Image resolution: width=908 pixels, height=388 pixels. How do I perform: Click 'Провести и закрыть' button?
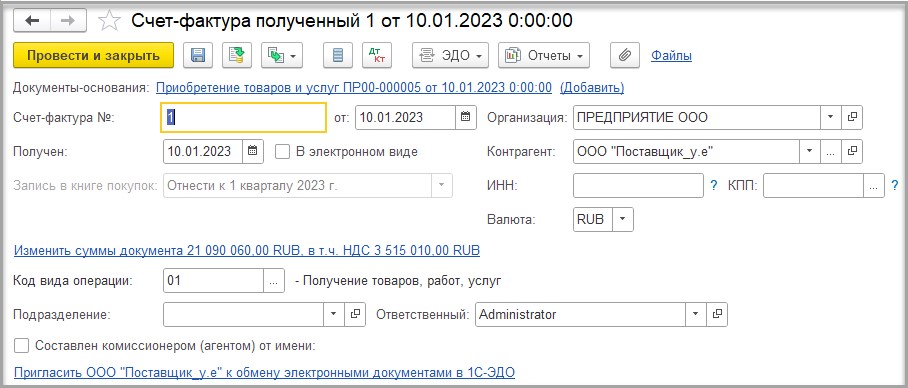tap(93, 56)
